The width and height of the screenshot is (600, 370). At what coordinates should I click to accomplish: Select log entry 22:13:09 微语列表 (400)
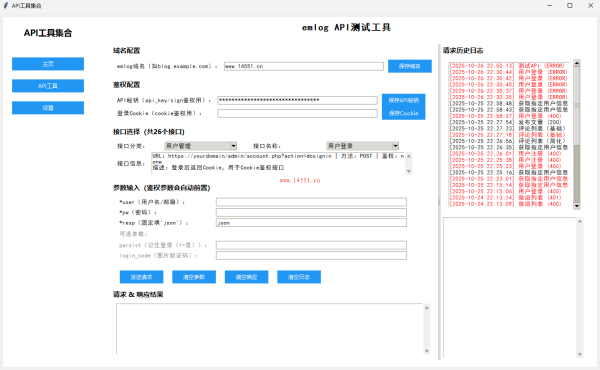[505, 204]
